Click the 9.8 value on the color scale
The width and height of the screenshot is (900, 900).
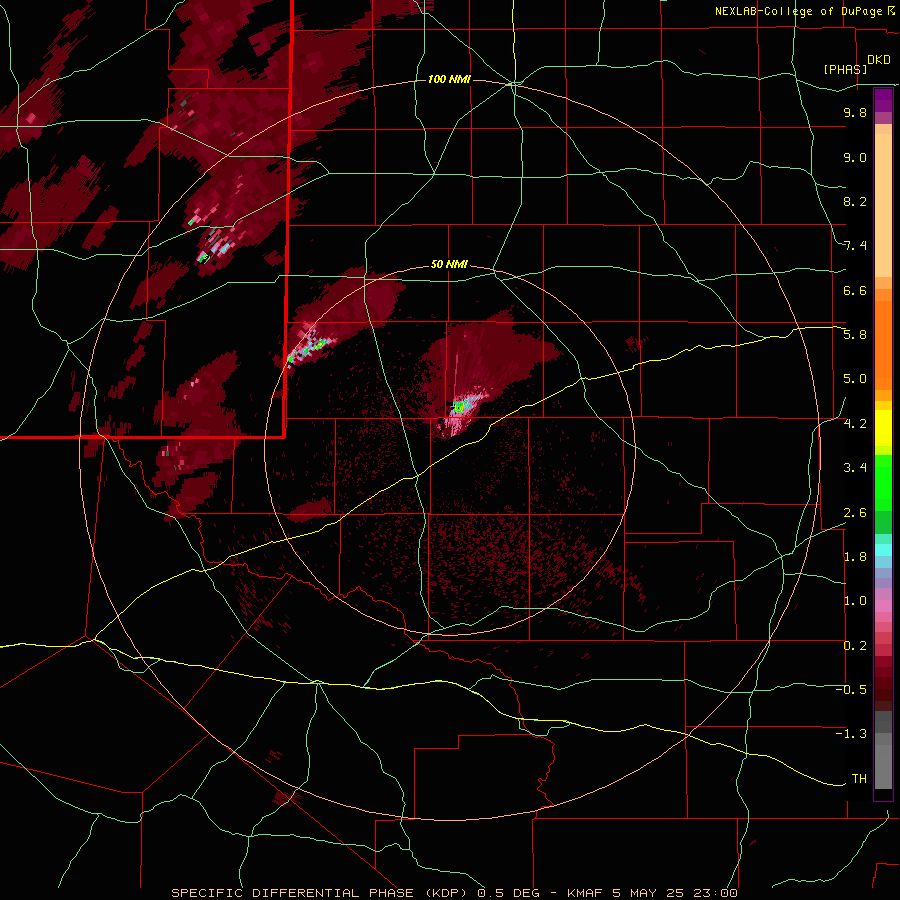coord(855,112)
